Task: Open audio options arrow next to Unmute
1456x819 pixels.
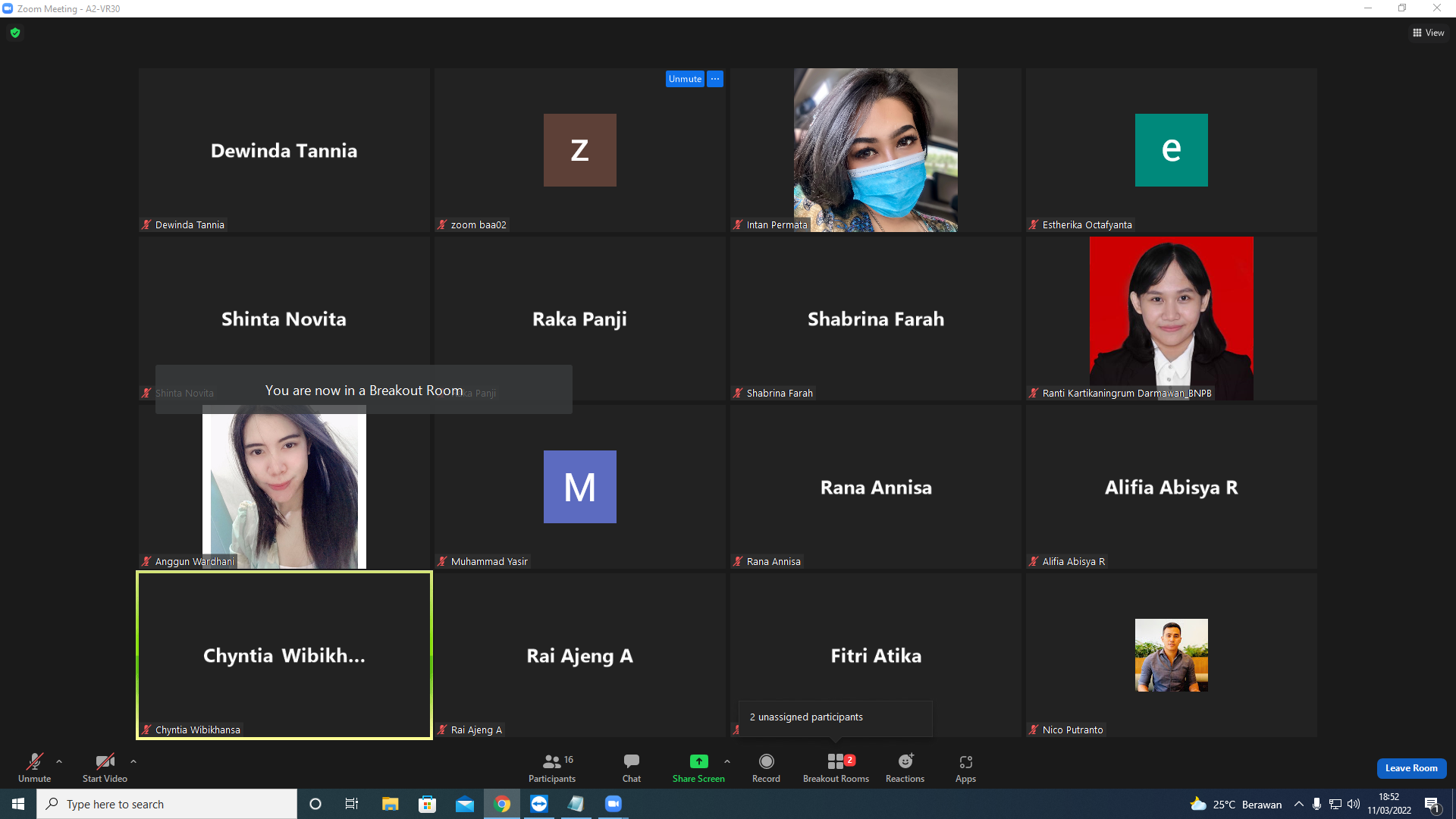Action: 59,761
